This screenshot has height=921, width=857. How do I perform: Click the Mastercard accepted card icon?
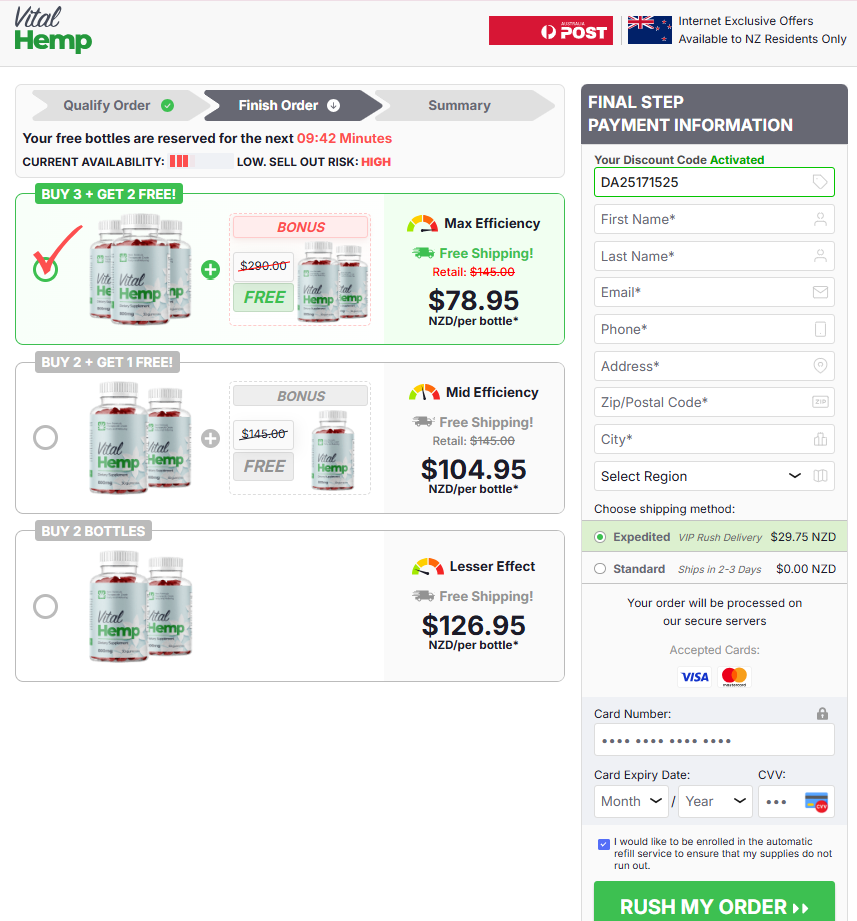tap(733, 677)
